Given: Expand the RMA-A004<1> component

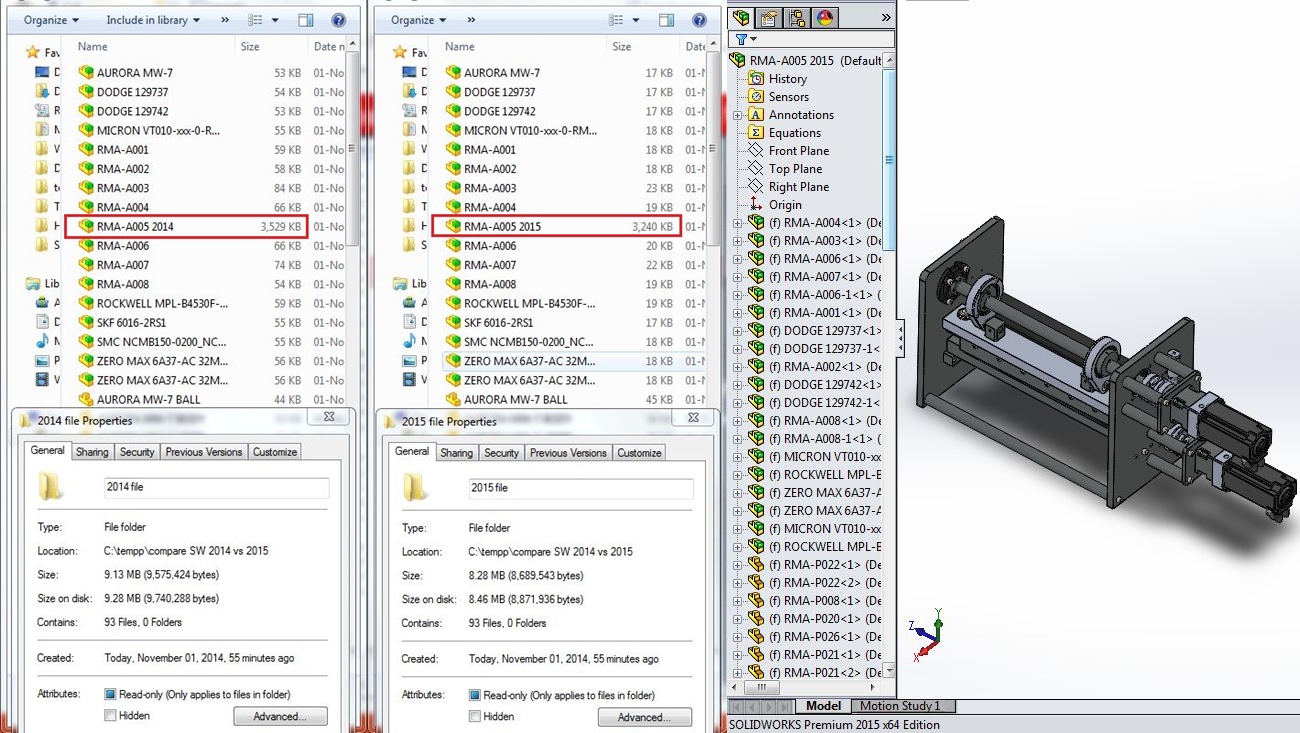Looking at the screenshot, I should click(738, 223).
